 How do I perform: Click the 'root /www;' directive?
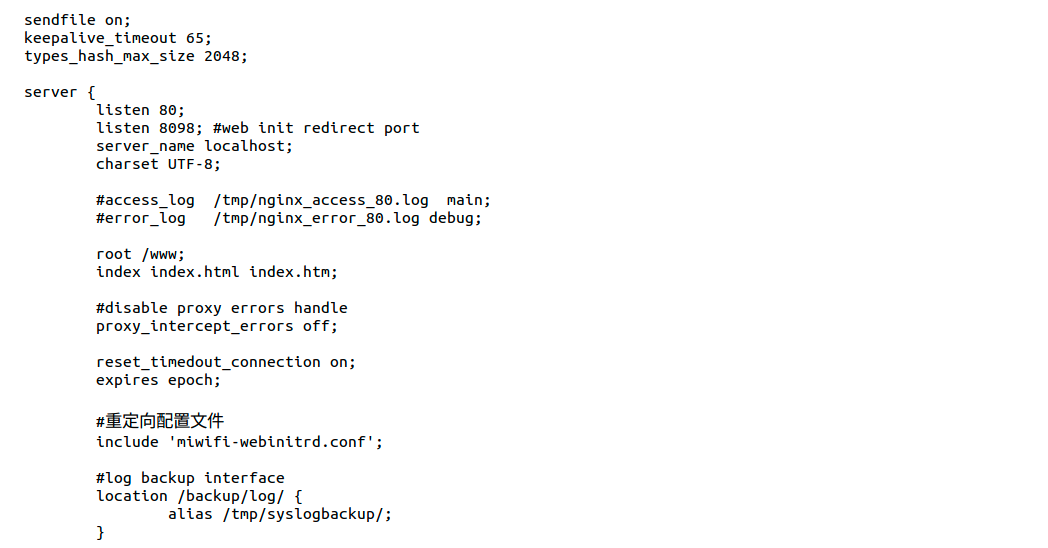140,255
